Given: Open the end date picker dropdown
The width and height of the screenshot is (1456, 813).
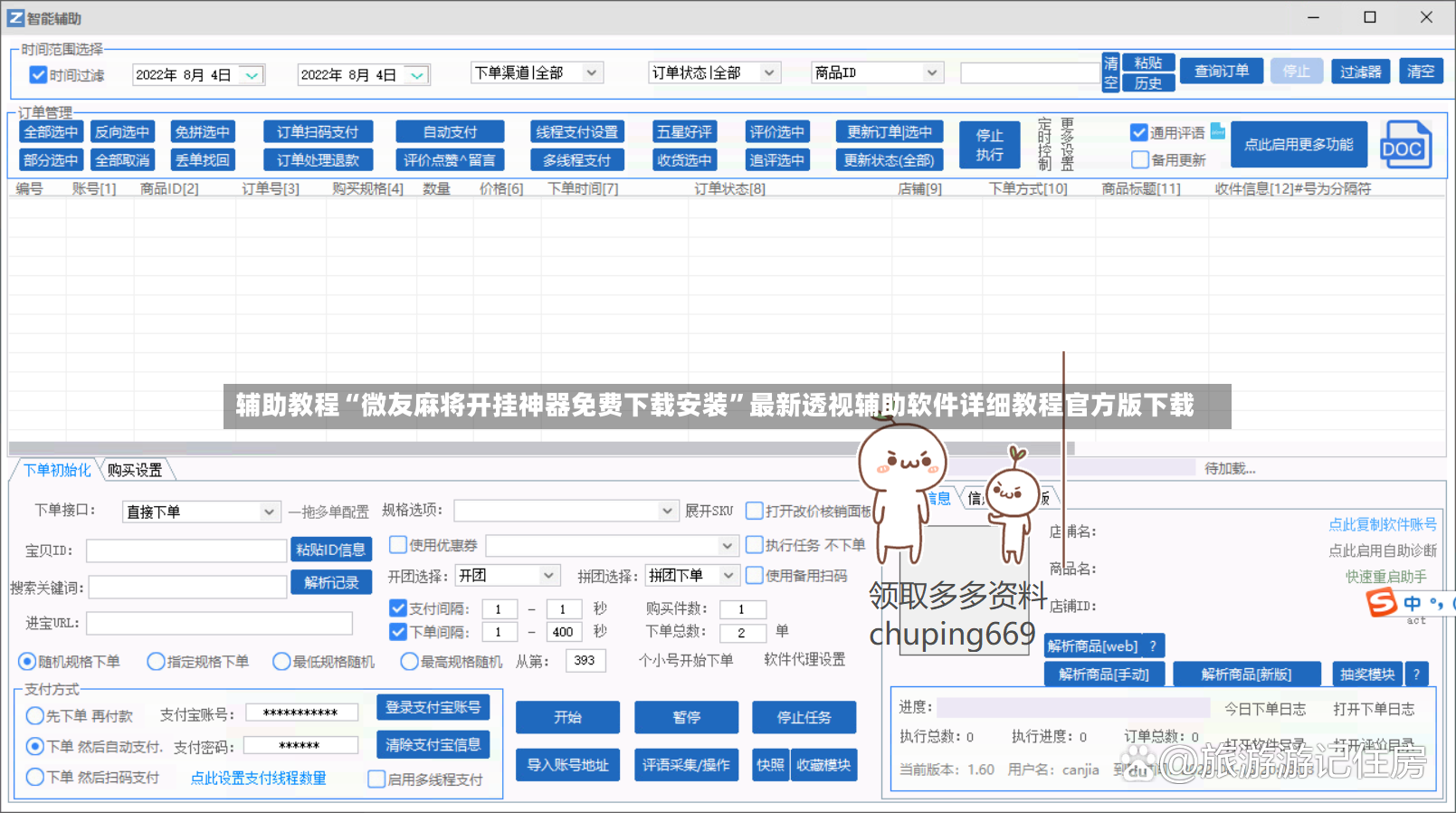Looking at the screenshot, I should point(416,75).
